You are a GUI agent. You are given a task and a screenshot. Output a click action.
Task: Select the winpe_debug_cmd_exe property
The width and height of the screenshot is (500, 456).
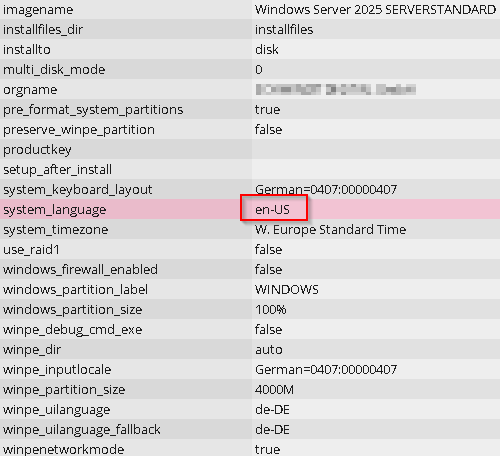73,330
